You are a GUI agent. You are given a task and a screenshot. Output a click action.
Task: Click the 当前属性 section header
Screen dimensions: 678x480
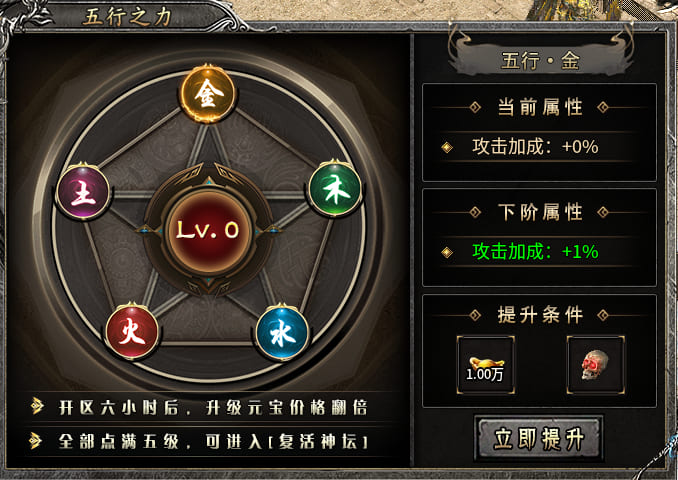[540, 107]
